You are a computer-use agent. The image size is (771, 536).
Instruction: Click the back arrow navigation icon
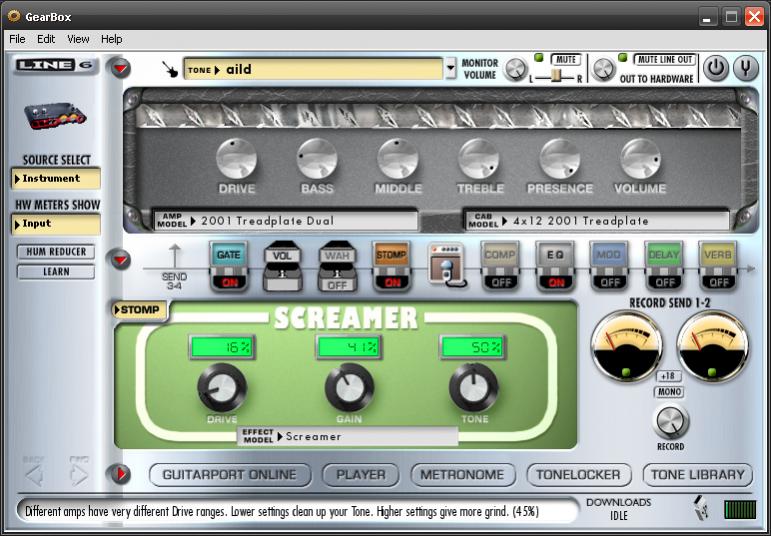pyautogui.click(x=34, y=475)
